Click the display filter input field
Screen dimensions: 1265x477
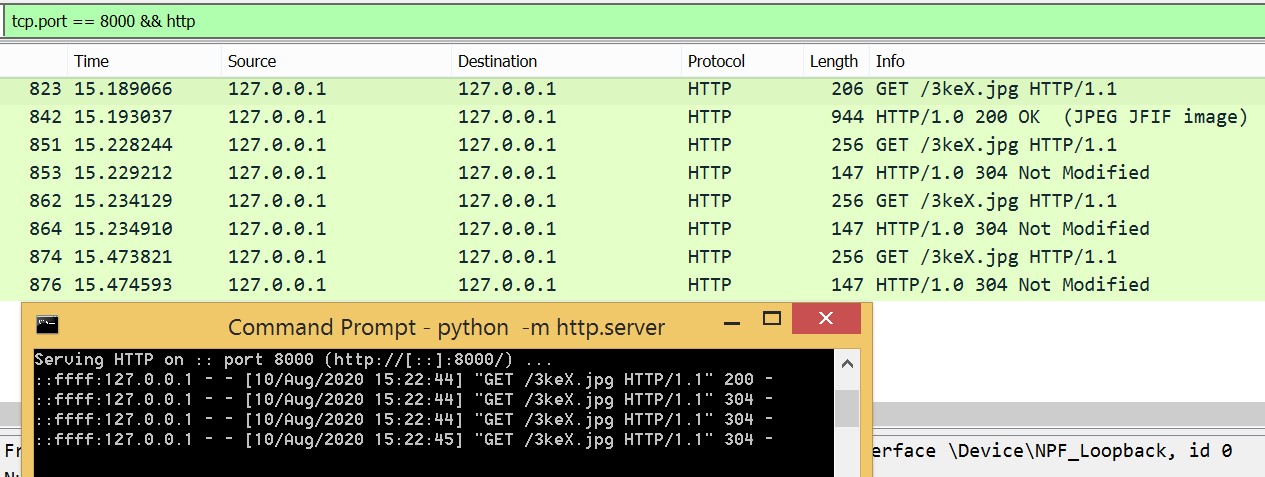[632, 21]
